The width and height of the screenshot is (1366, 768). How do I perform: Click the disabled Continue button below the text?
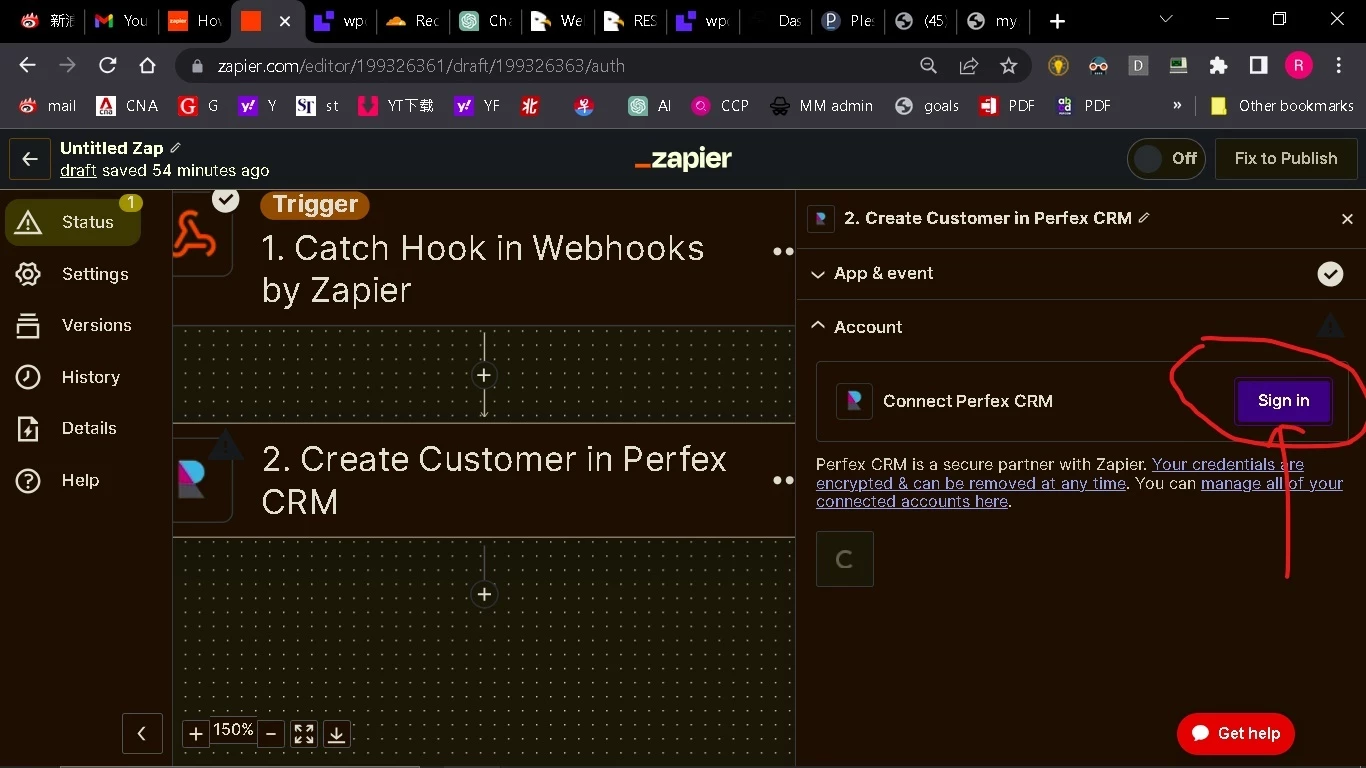[x=845, y=558]
